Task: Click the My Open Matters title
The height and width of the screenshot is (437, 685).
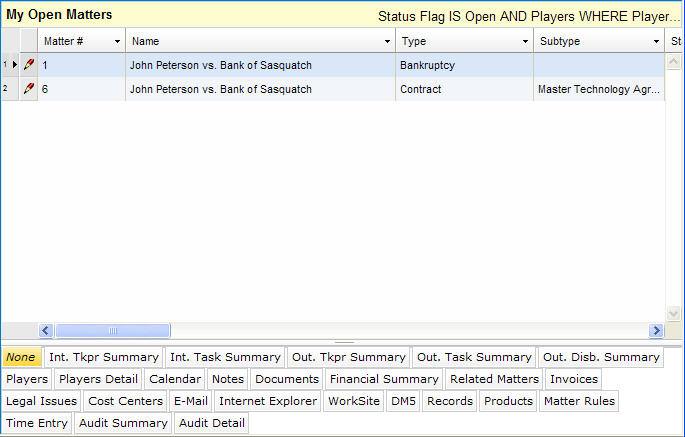Action: pos(59,14)
